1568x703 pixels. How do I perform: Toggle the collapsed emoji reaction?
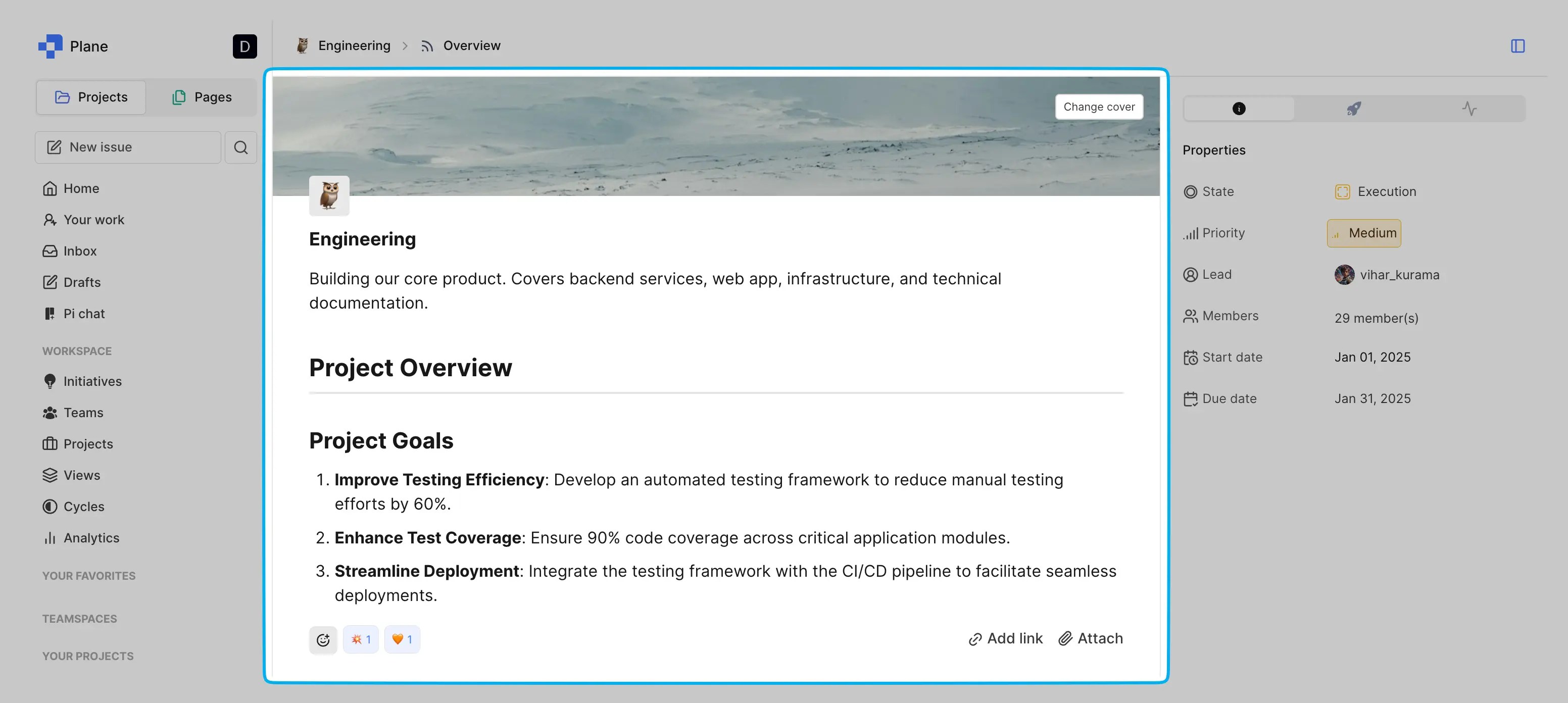pyautogui.click(x=361, y=639)
